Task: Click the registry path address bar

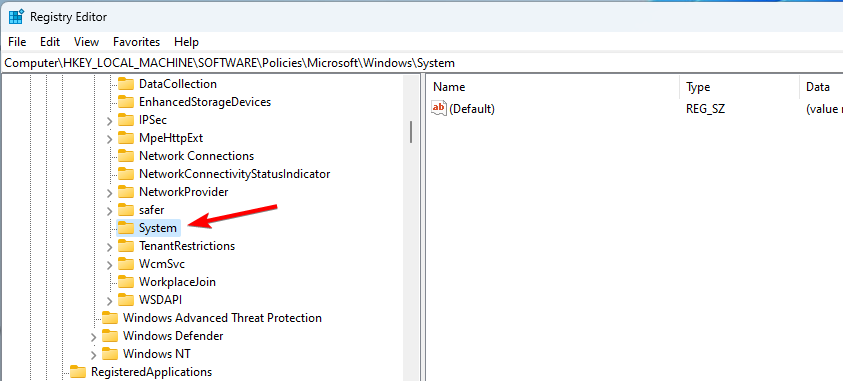Action: click(422, 63)
